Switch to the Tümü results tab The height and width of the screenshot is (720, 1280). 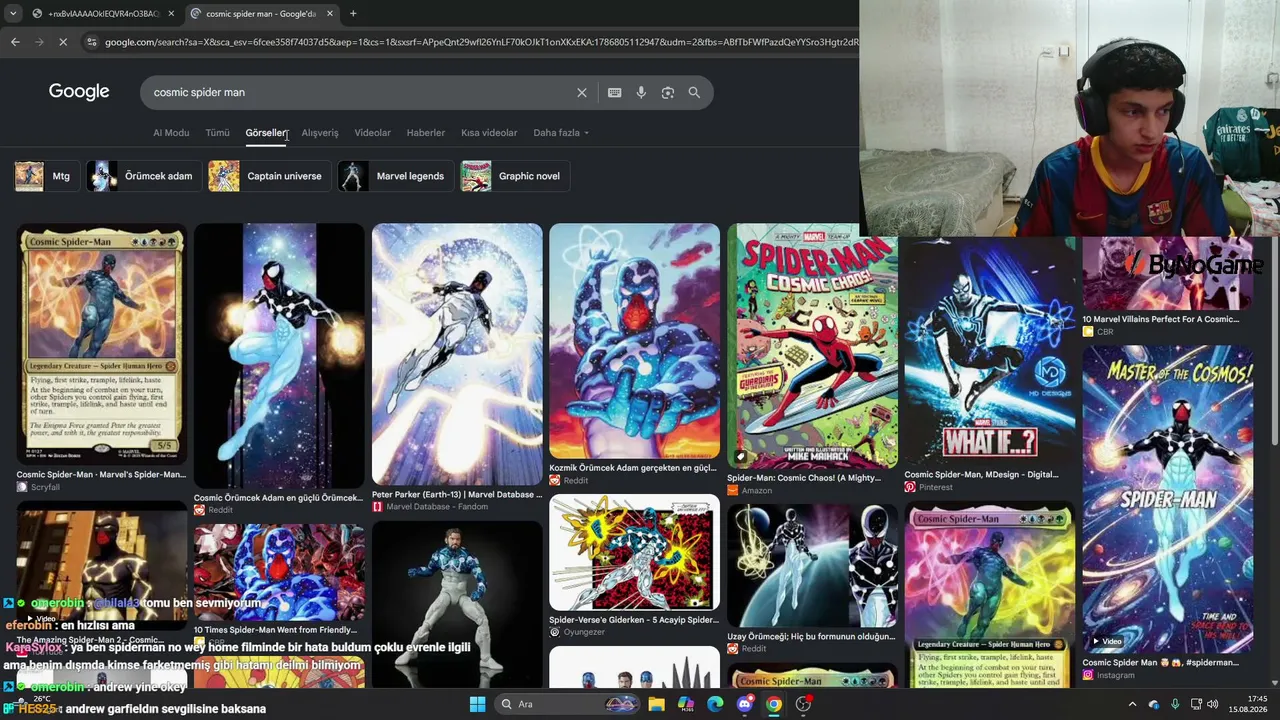217,133
